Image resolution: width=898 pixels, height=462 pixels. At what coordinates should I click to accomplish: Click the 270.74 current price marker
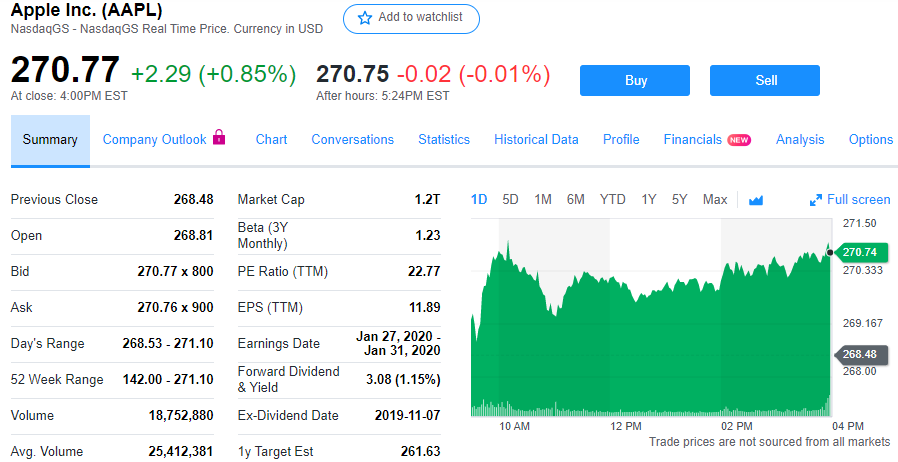860,252
